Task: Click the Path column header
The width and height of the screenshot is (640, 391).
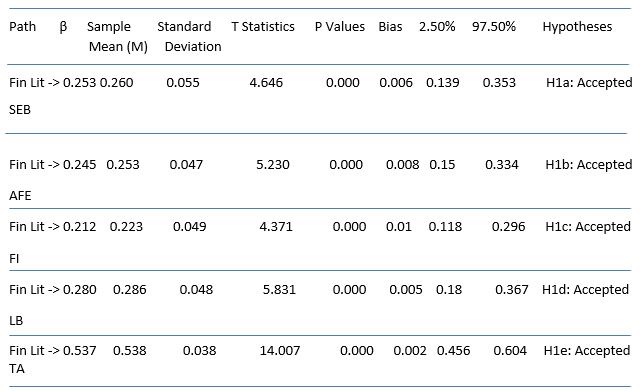Action: pyautogui.click(x=22, y=27)
